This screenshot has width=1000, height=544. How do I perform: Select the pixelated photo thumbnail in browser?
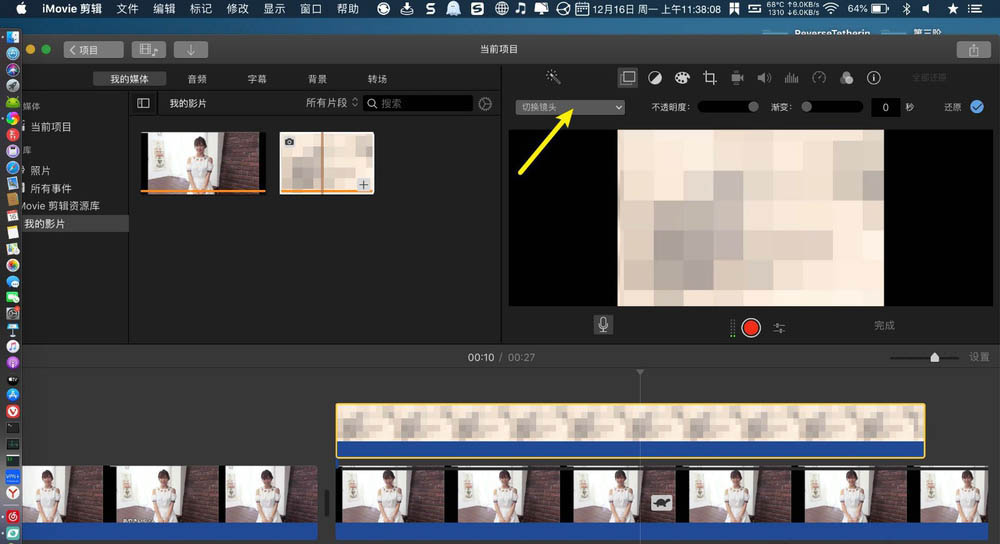(327, 163)
